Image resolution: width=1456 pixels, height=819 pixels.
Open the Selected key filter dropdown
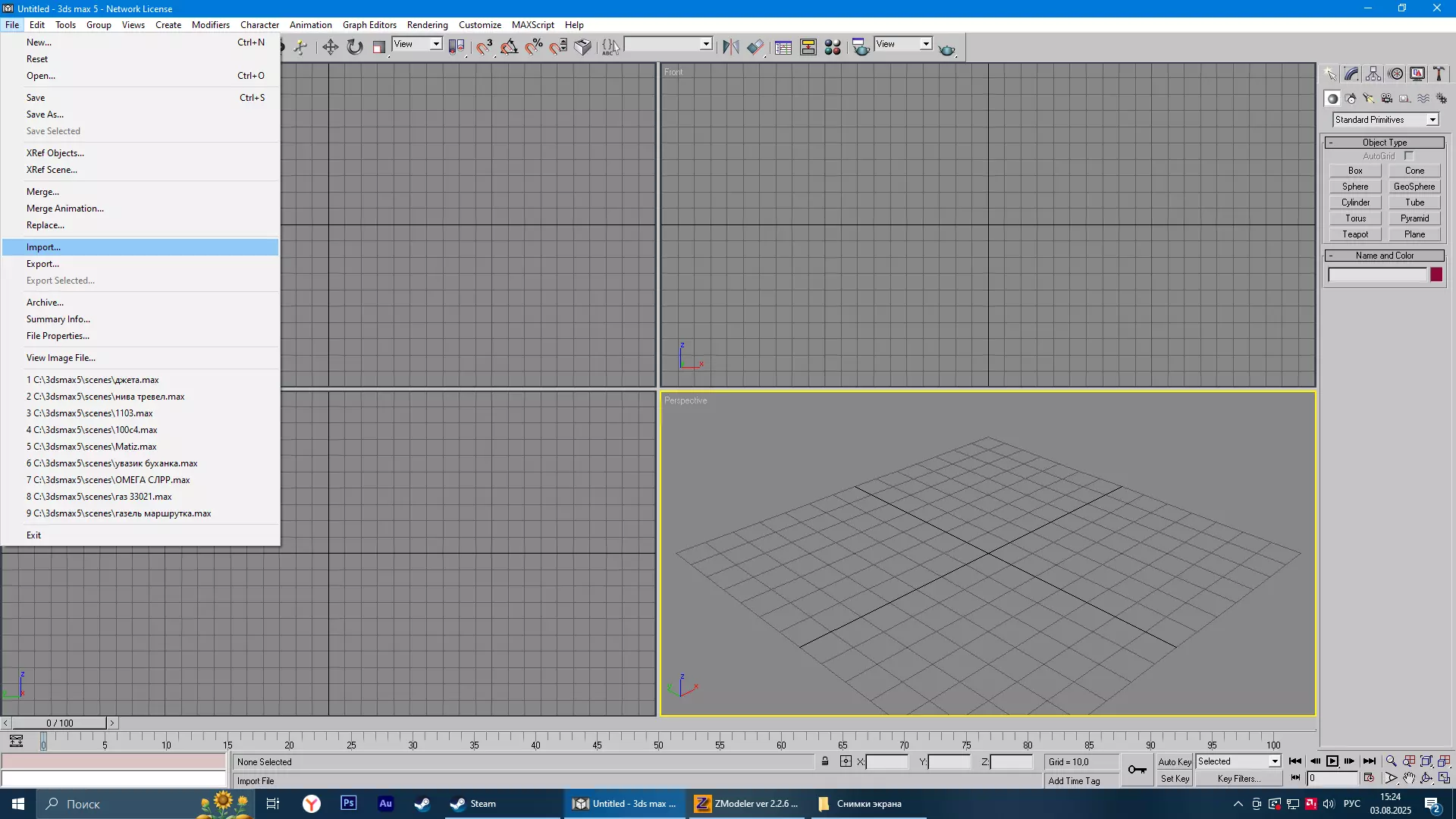[1274, 762]
